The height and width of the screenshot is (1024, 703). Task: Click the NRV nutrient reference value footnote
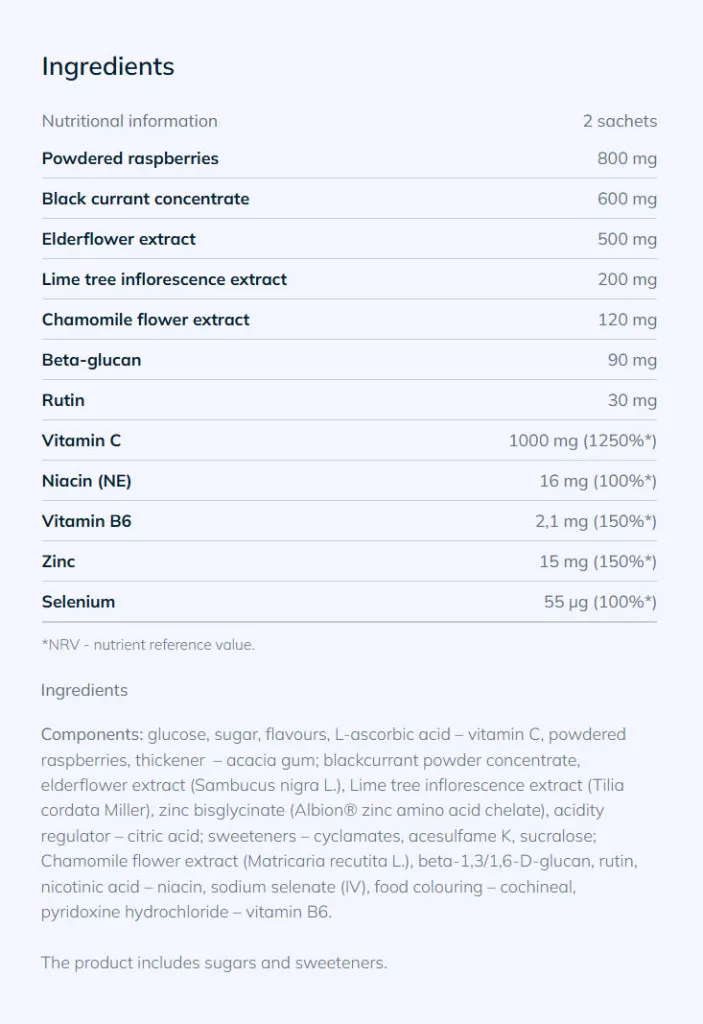(x=148, y=645)
